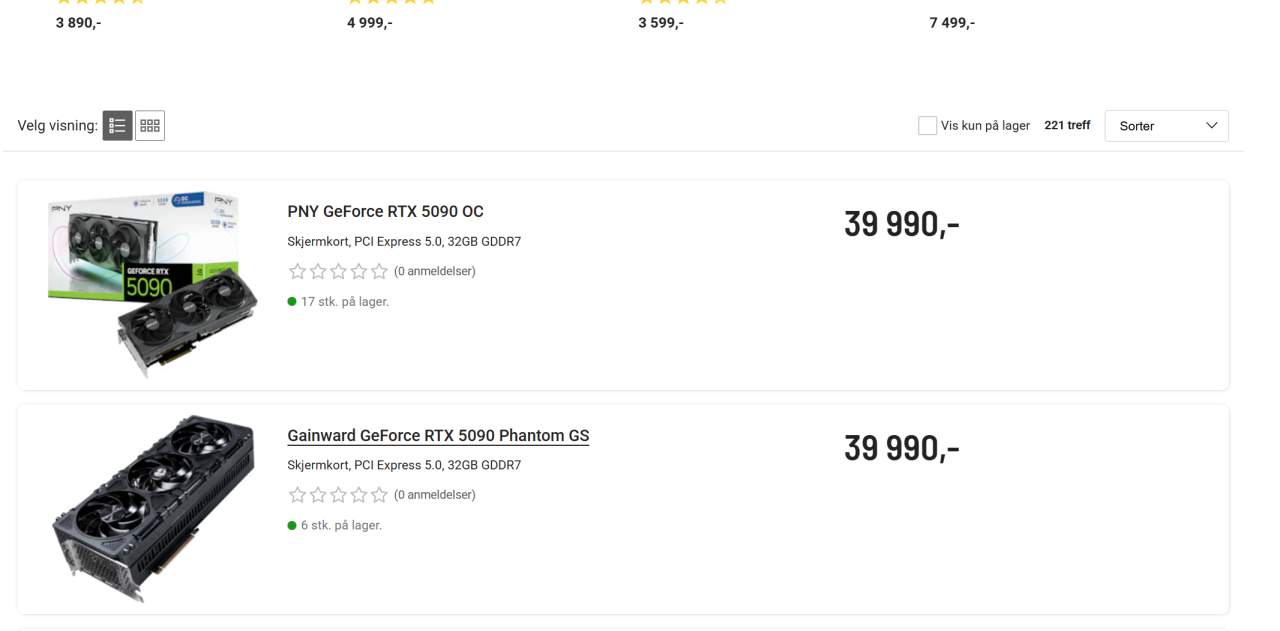Click fifth rating star of PNY card
The image size is (1280, 631).
point(379,271)
